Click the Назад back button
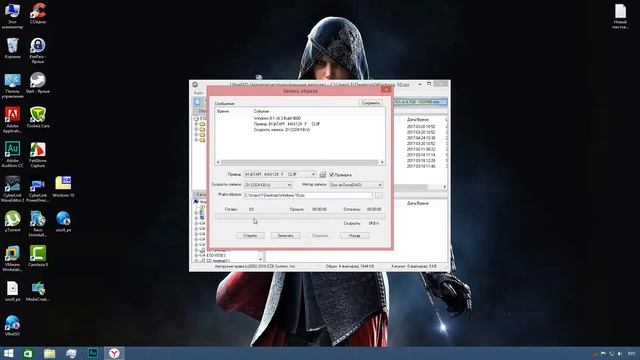This screenshot has width=640, height=360. pos(354,236)
